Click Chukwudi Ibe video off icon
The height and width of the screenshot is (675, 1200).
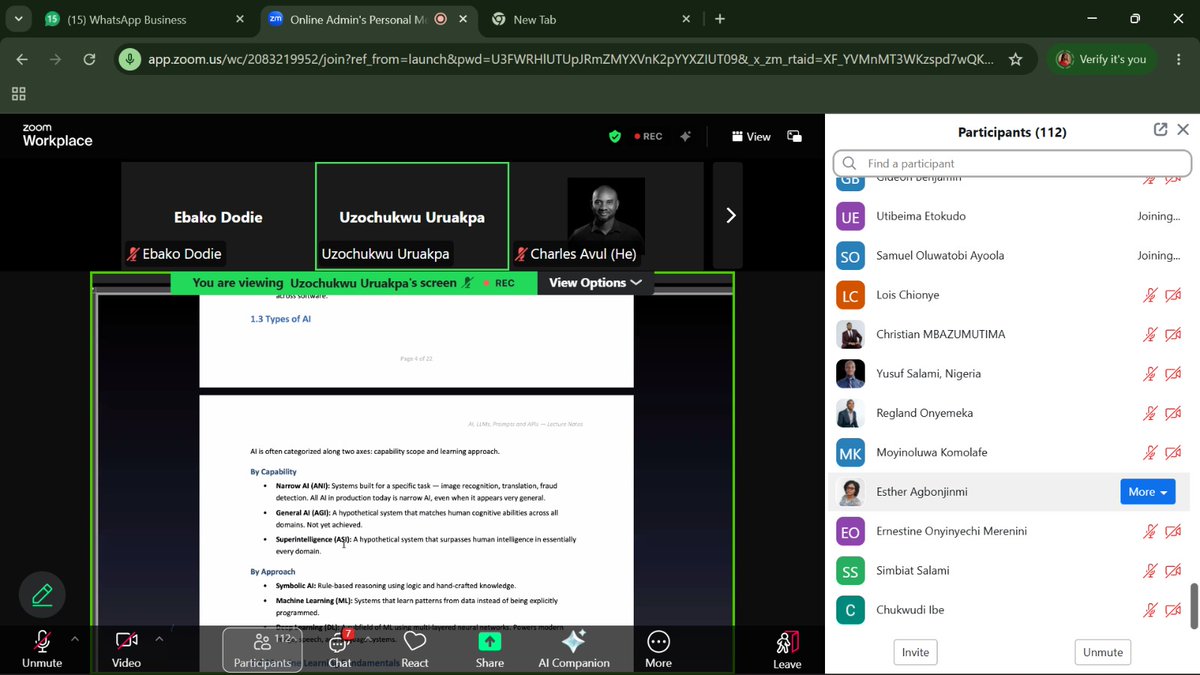coord(1174,610)
